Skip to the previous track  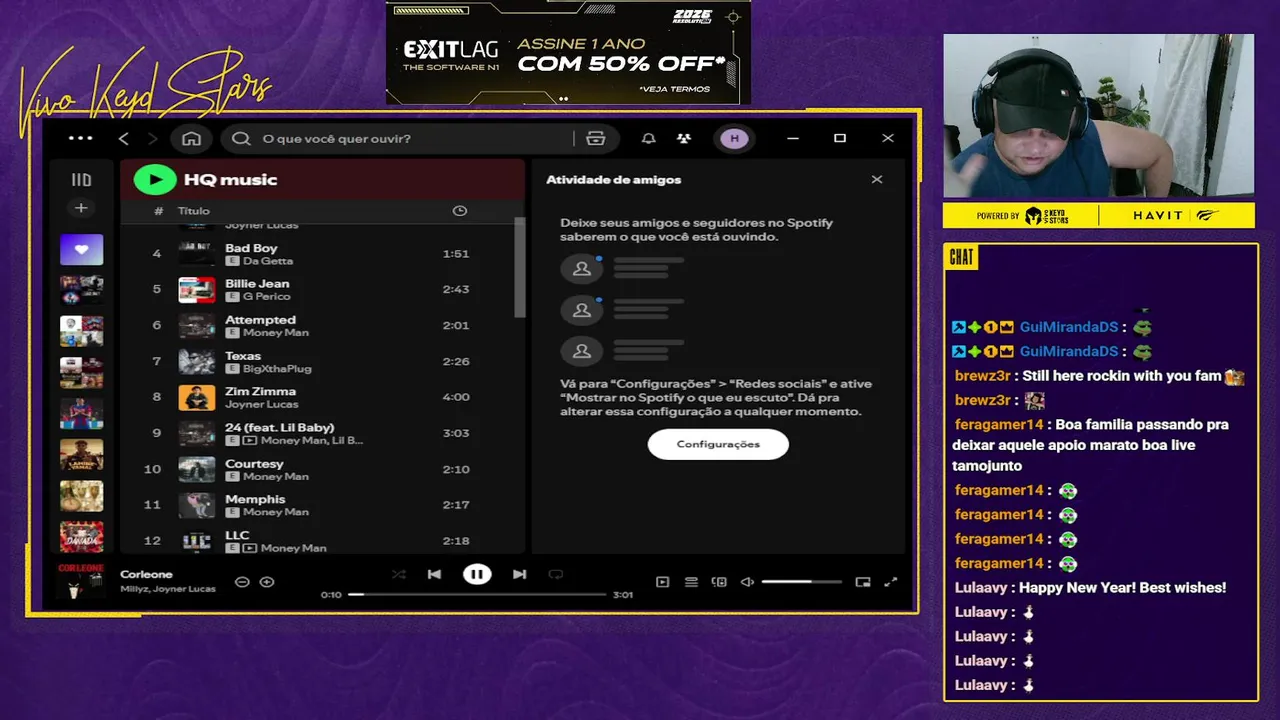point(434,574)
